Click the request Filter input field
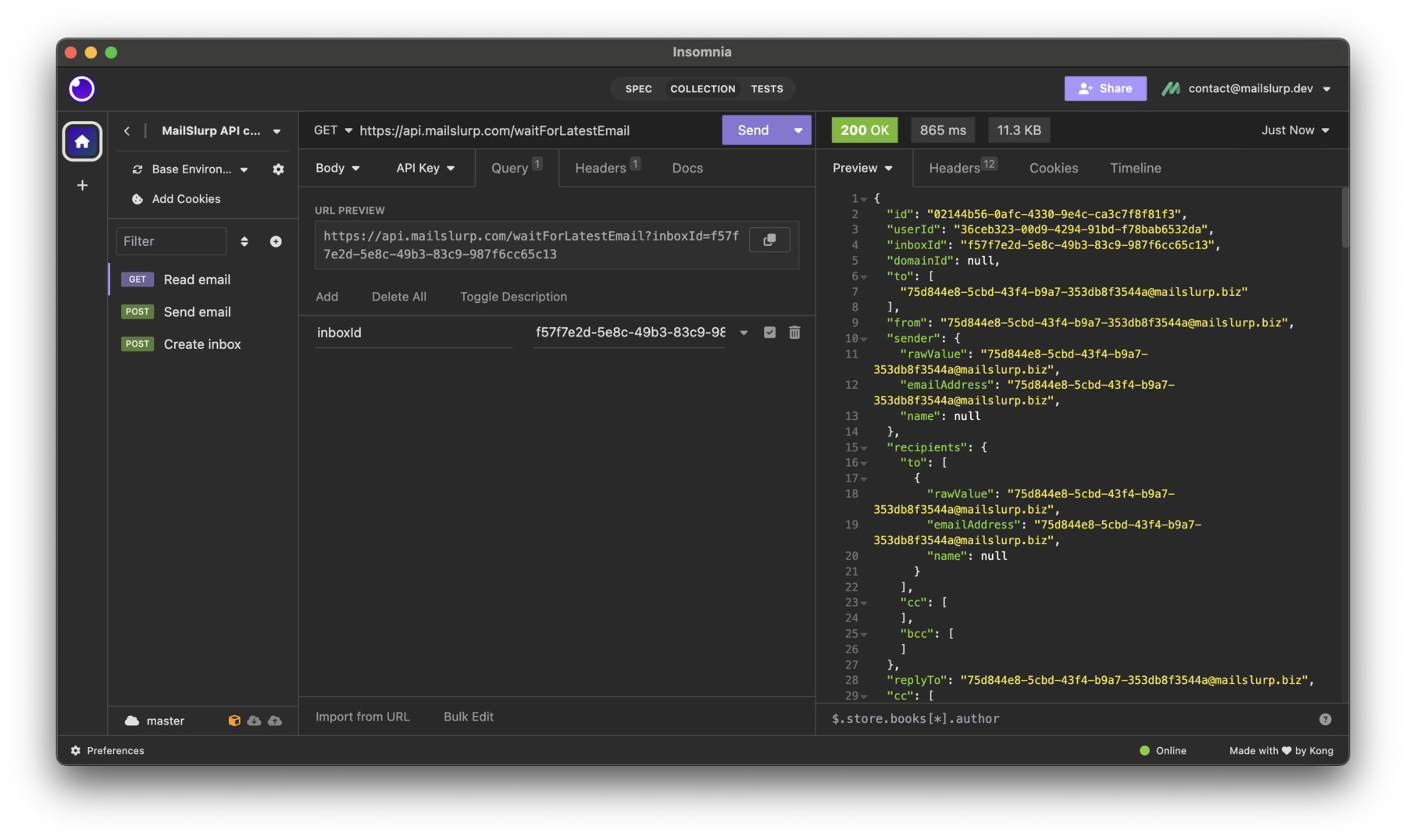The width and height of the screenshot is (1406, 840). [171, 241]
